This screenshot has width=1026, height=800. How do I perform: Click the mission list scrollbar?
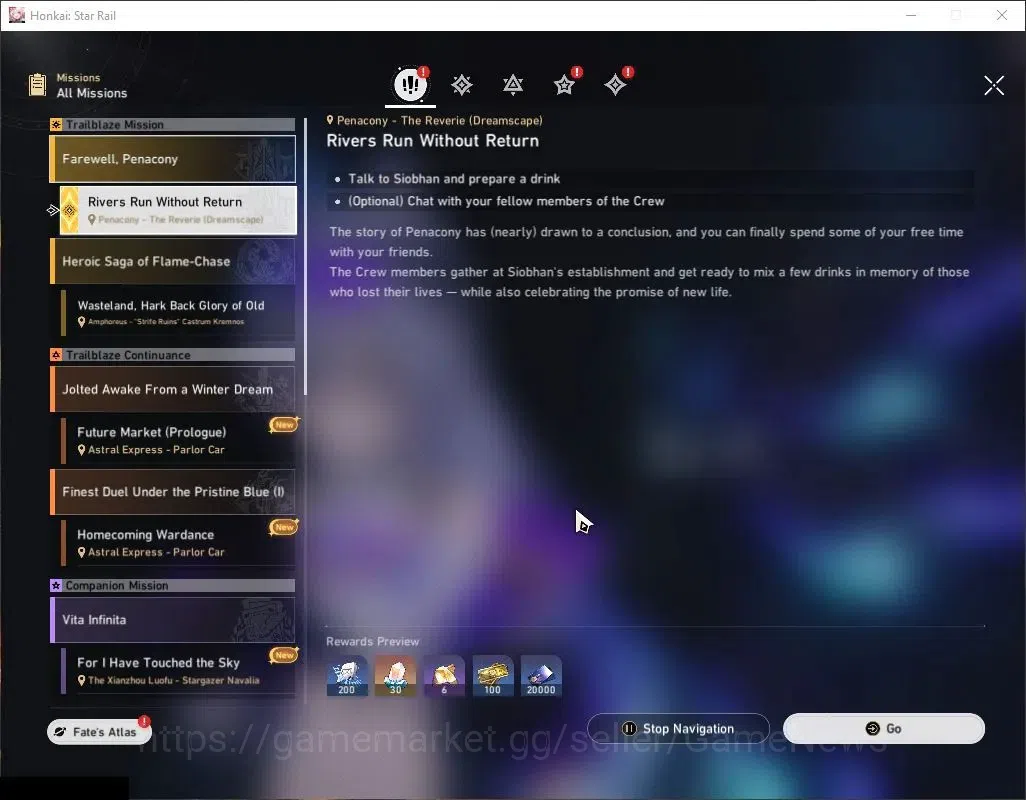pos(306,256)
